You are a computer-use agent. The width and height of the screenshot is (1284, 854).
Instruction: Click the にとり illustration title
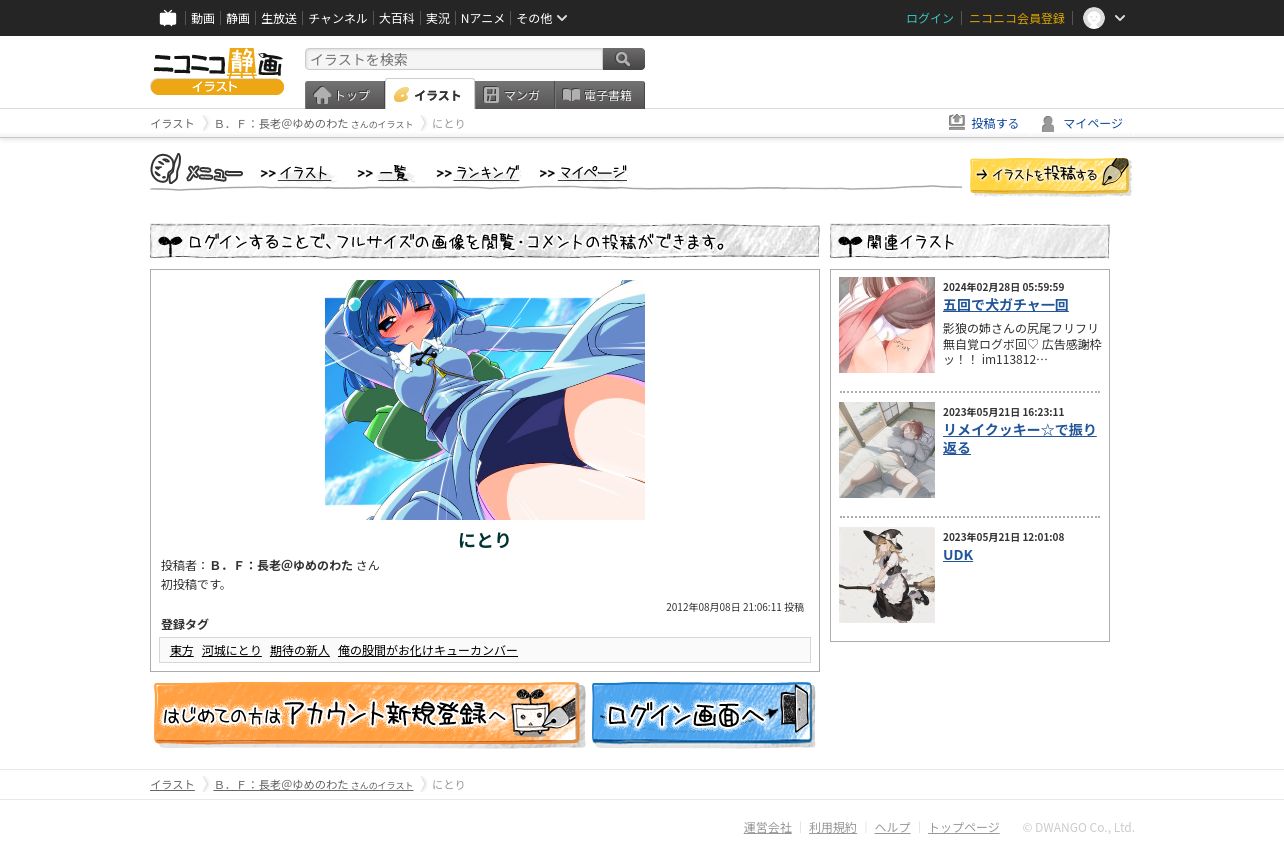point(485,540)
